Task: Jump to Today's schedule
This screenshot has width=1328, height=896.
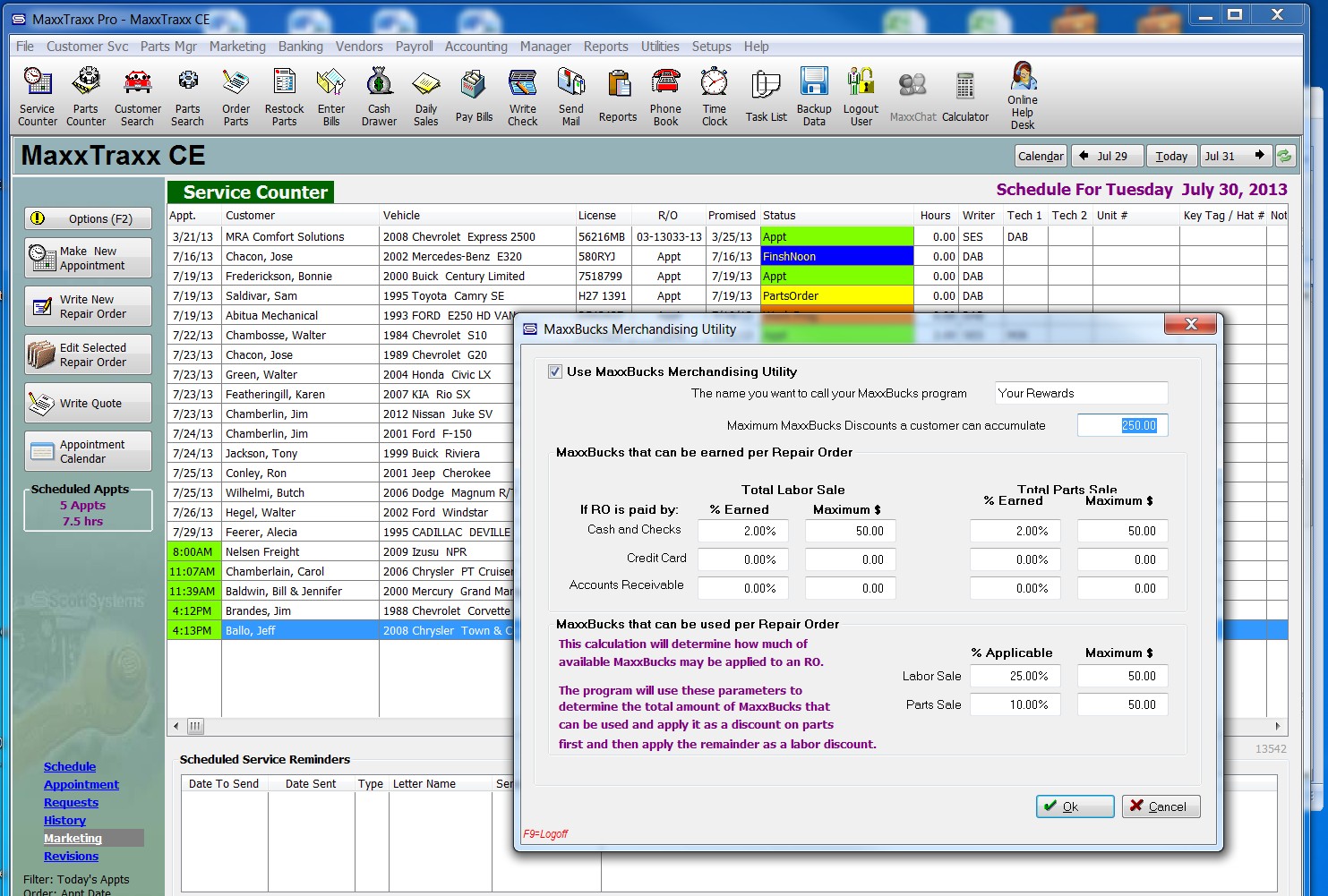Action: (1171, 156)
